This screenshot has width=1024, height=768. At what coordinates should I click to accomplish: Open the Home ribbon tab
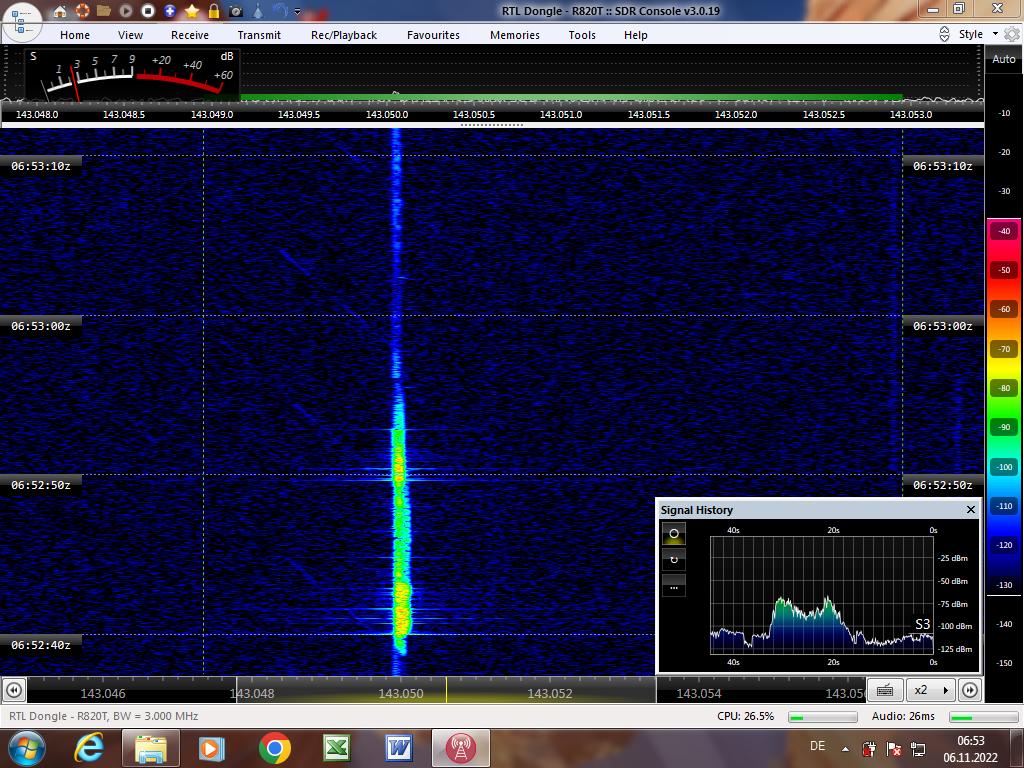click(x=75, y=35)
